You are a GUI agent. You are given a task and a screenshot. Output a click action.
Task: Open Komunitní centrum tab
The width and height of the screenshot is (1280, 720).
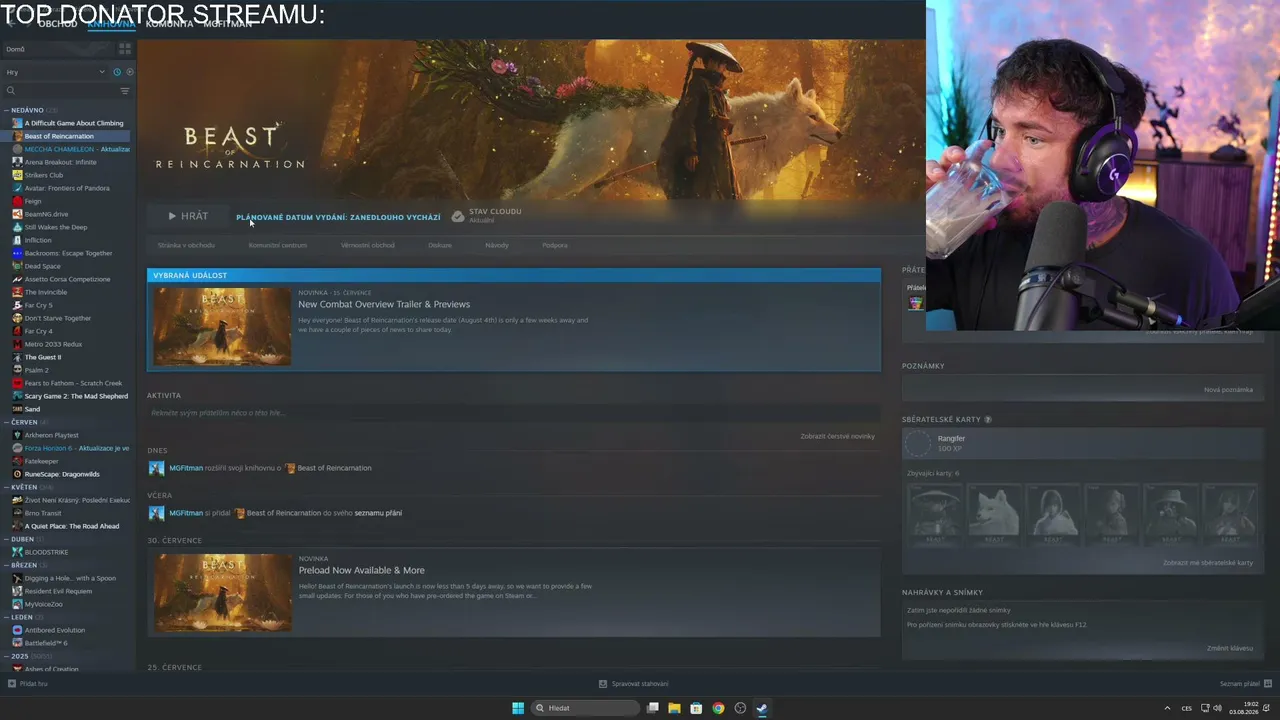coord(278,245)
